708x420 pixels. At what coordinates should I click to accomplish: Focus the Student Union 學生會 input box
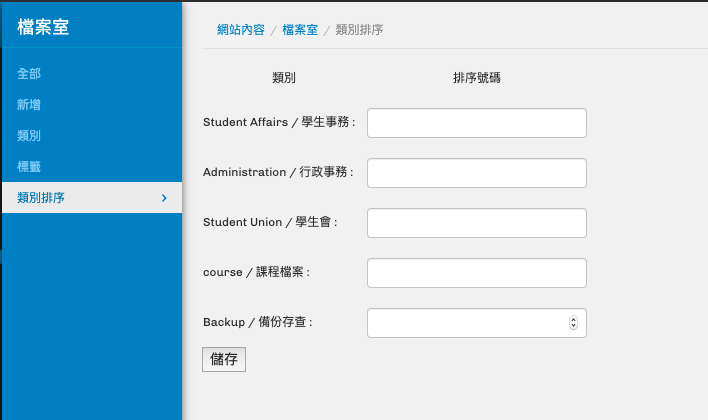point(476,223)
